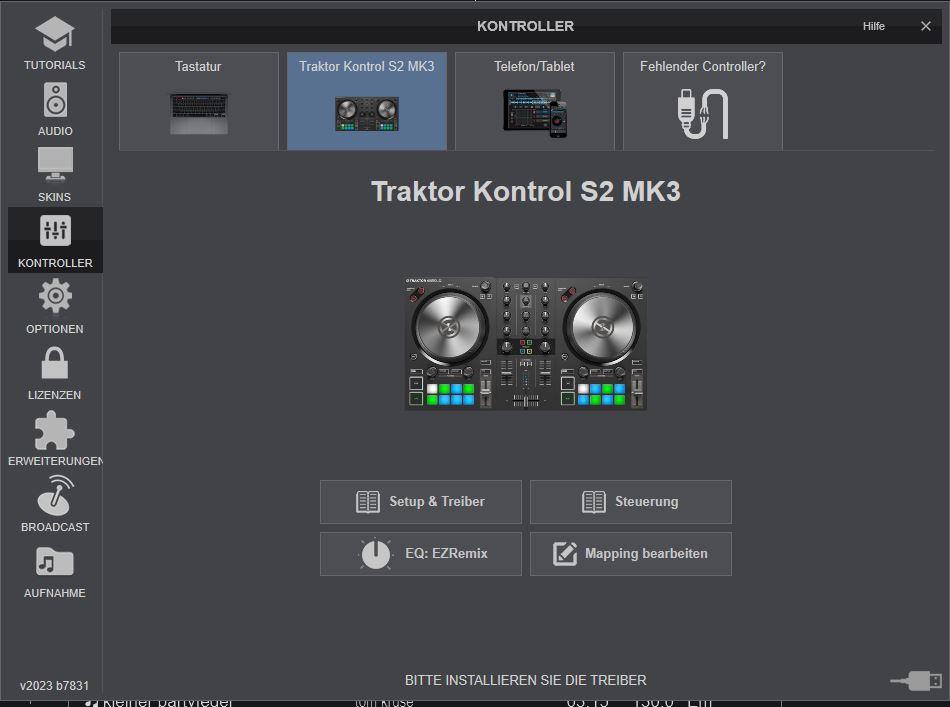Click the Traktor Kontrol S2 MK3 heading

click(x=525, y=191)
